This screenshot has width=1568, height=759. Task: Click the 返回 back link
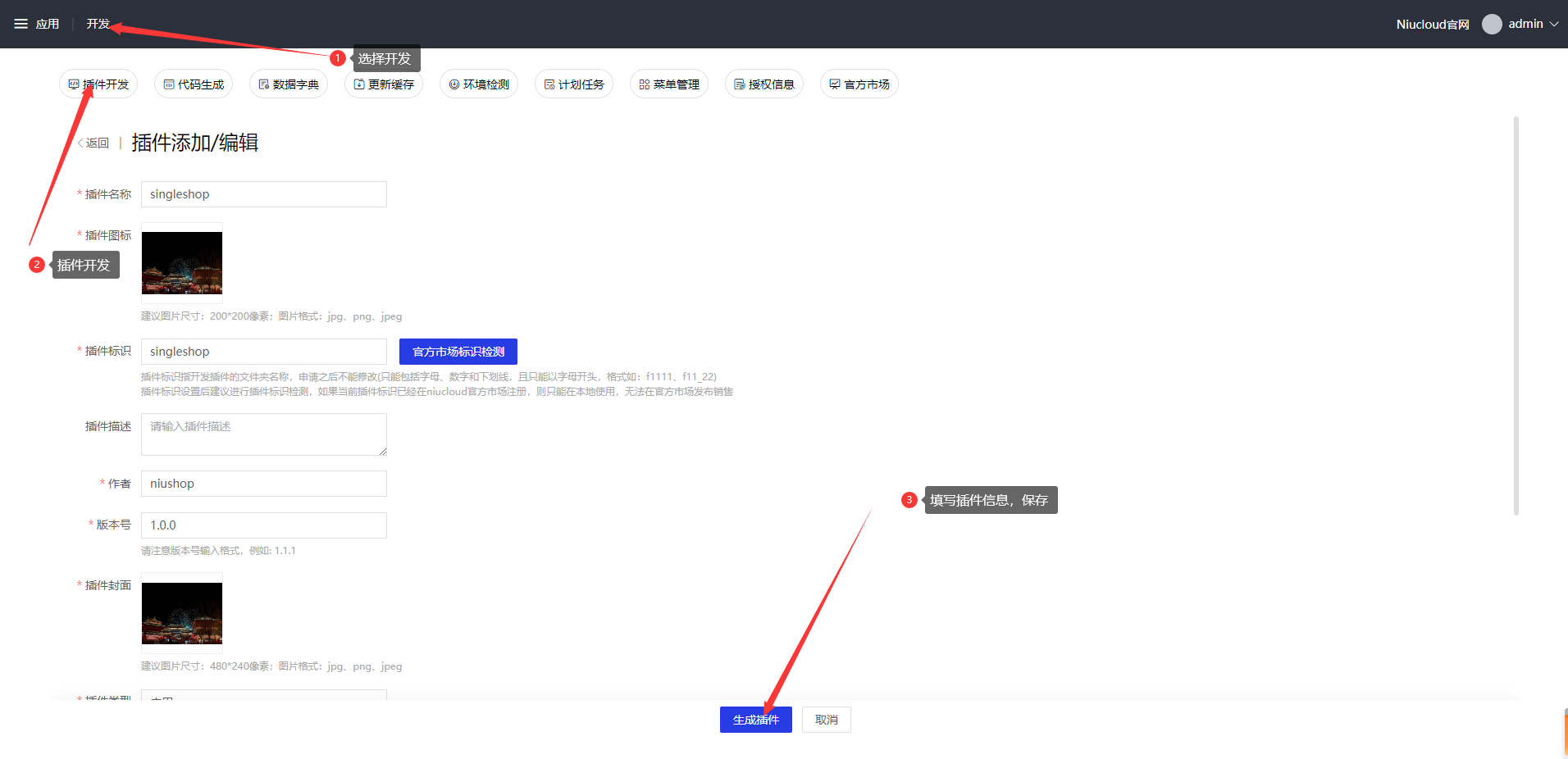pos(93,143)
